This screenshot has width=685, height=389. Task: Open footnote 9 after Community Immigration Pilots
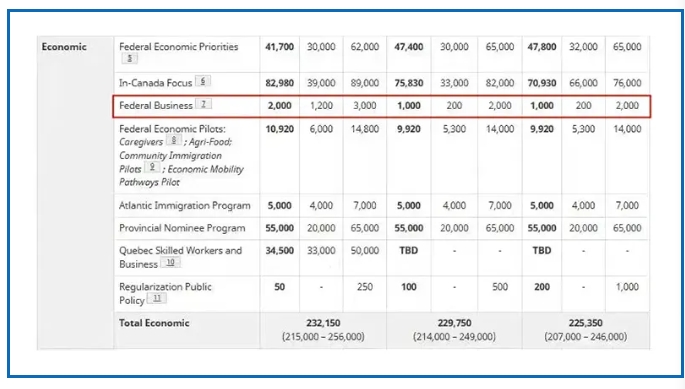(152, 167)
